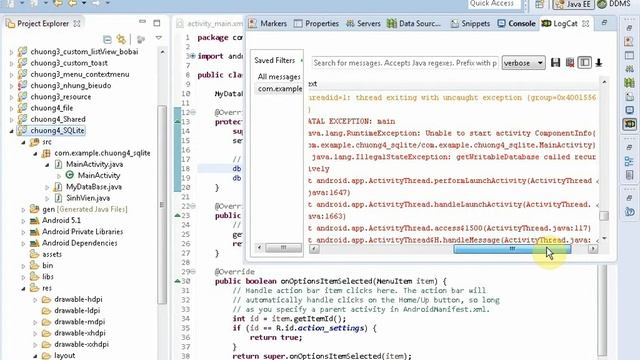Select chuong3_nhung_bieudo project

[70, 86]
